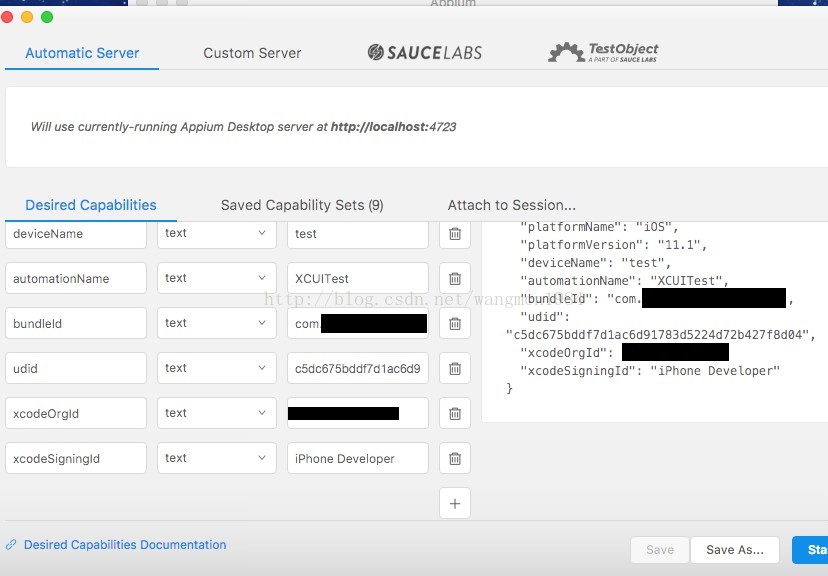Click the yellow minimize window button
Viewport: 828px width, 576px height.
tap(27, 17)
